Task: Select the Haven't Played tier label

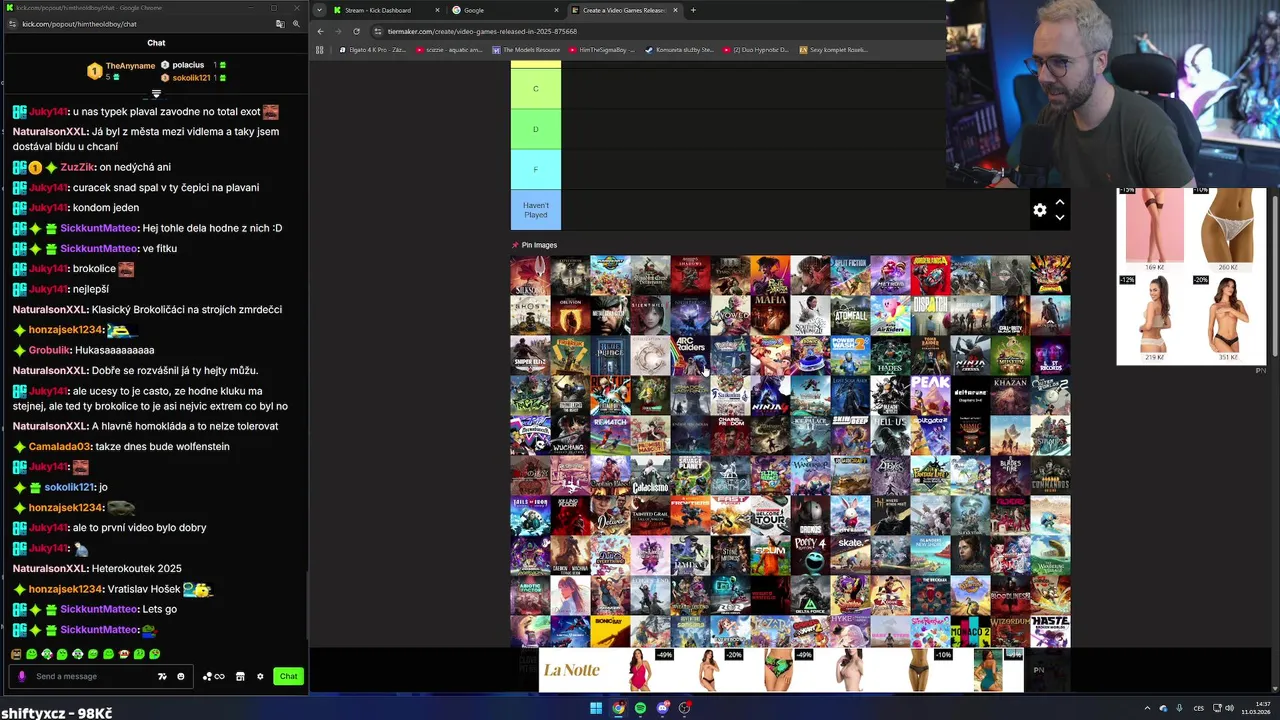Action: (x=535, y=210)
